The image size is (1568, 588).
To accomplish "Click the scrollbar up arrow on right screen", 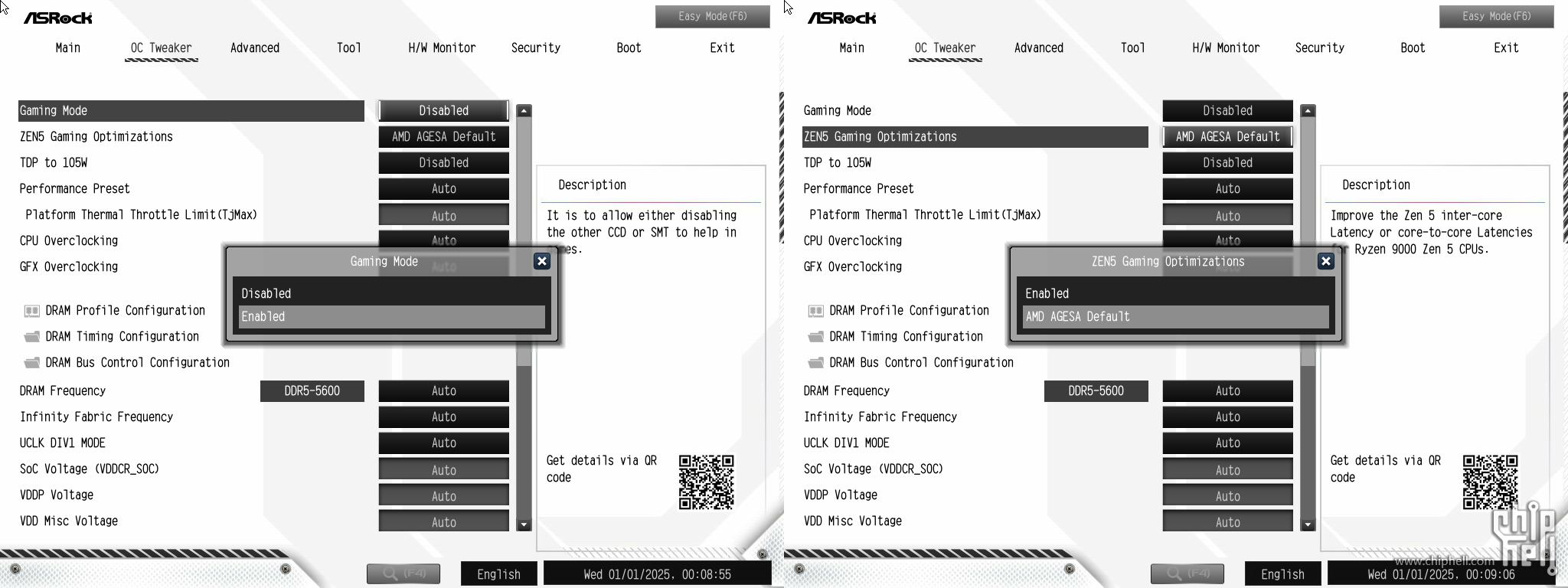I will tap(1308, 111).
